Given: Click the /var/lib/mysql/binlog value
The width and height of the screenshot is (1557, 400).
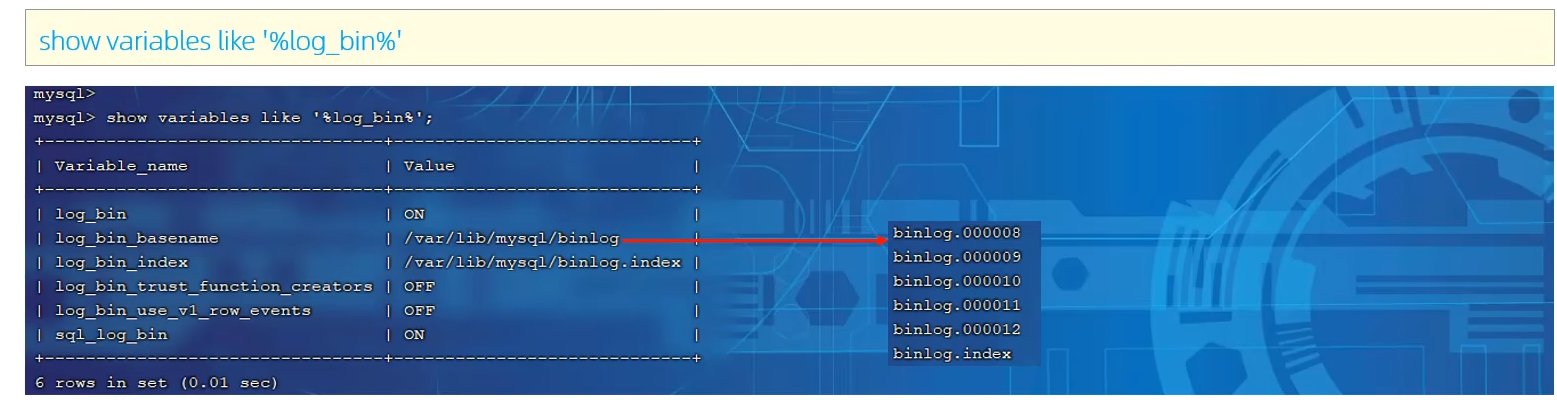Looking at the screenshot, I should (x=511, y=238).
